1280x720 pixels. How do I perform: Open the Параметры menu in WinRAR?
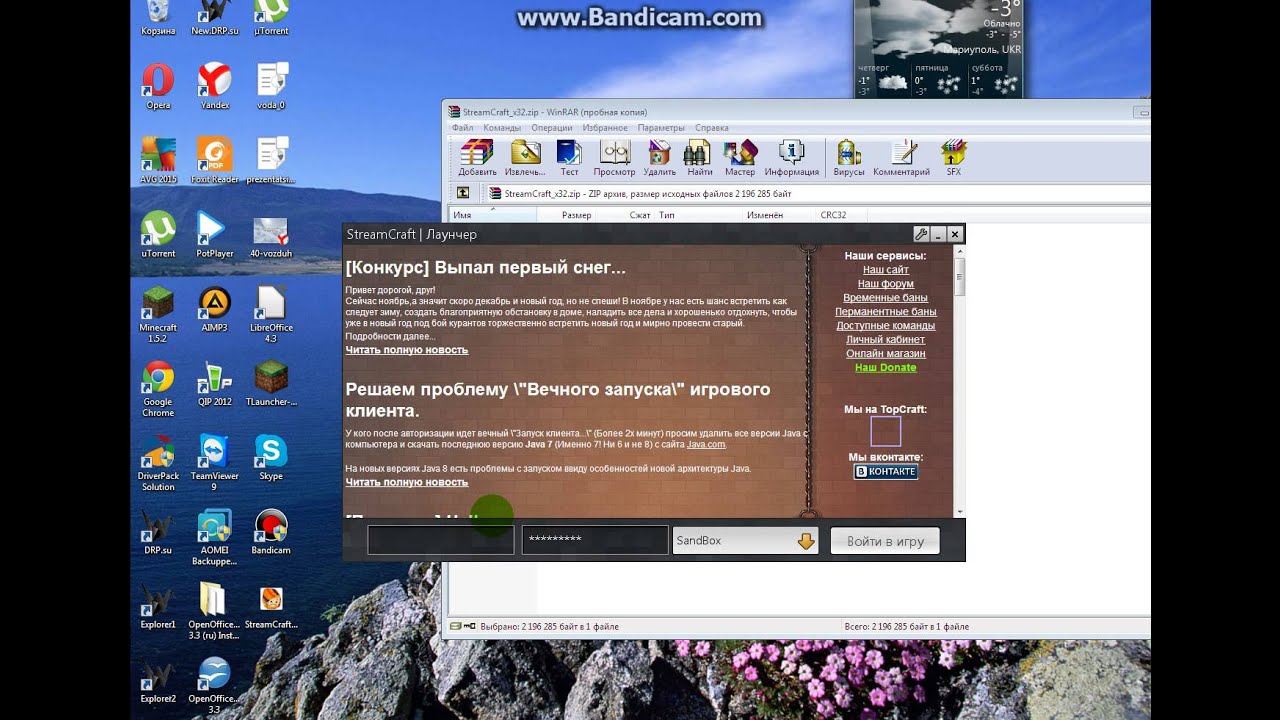[x=661, y=128]
